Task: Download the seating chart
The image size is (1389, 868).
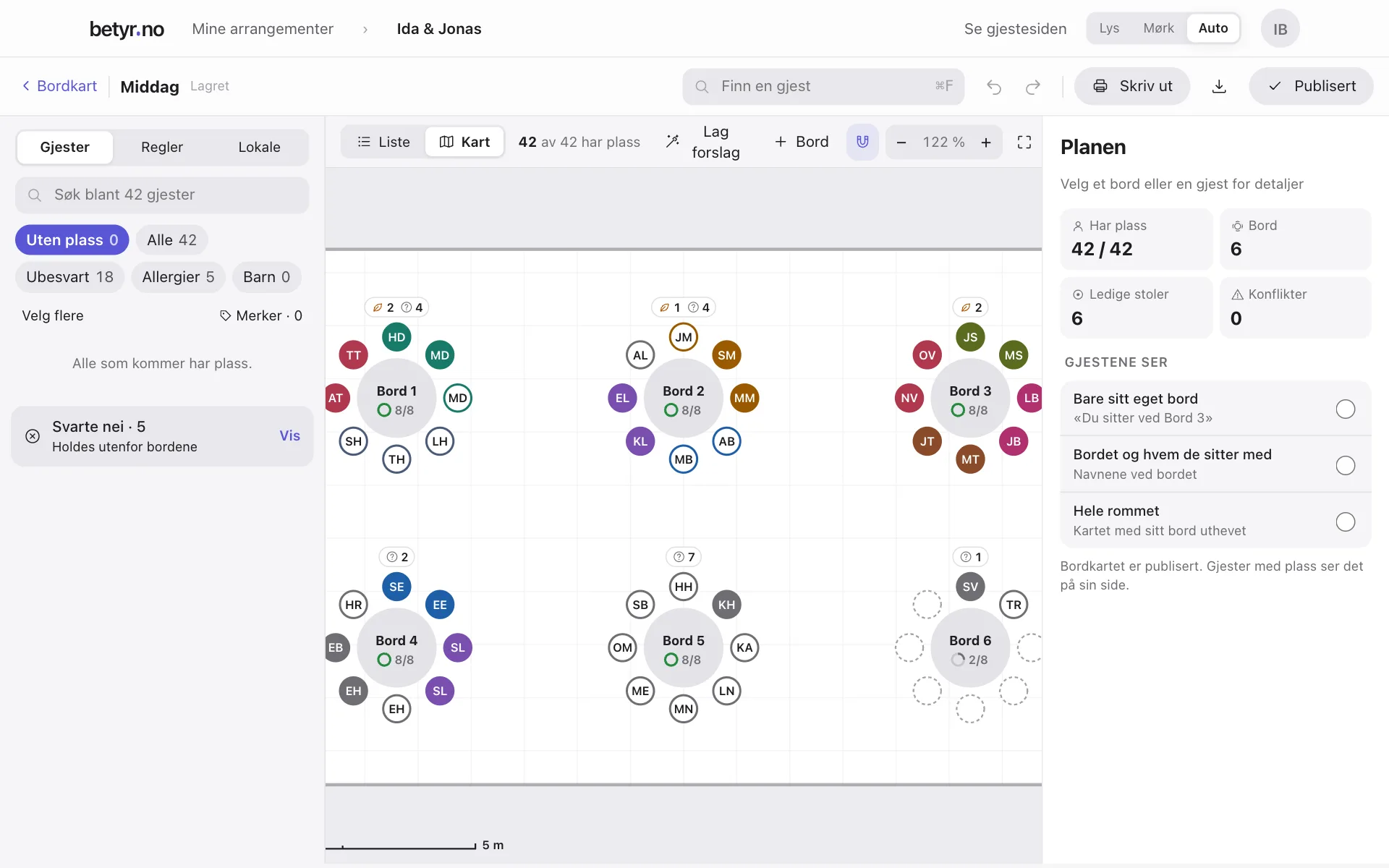Action: (1219, 87)
